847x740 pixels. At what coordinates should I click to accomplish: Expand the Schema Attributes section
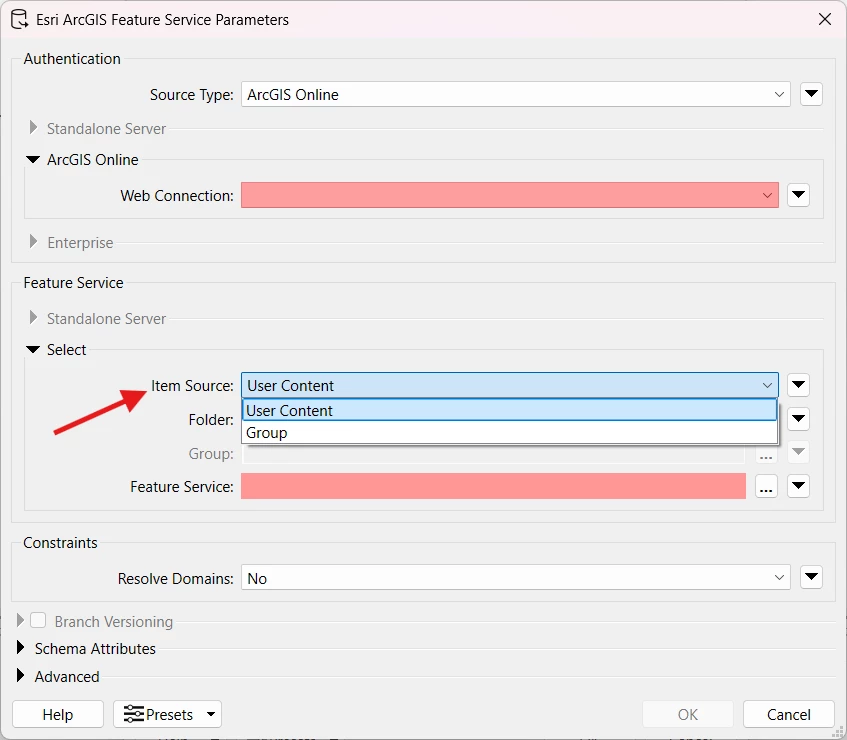pyautogui.click(x=21, y=648)
